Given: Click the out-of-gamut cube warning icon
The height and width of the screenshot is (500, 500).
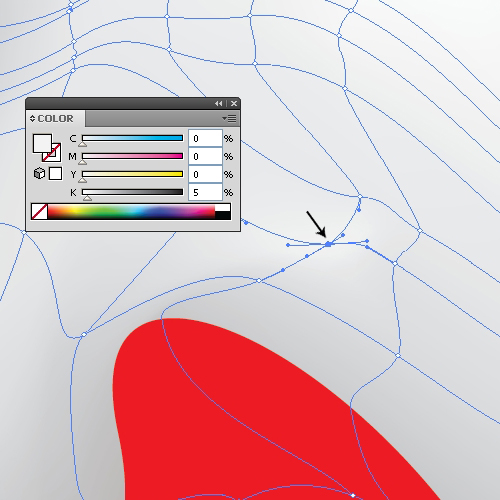Looking at the screenshot, I should (x=39, y=173).
